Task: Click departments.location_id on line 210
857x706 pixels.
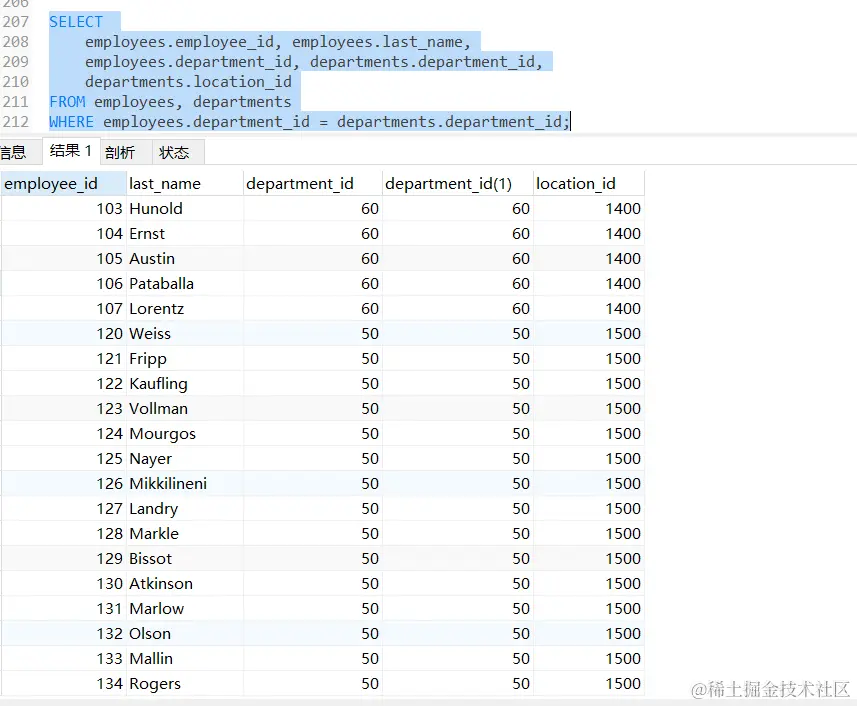Action: (189, 82)
